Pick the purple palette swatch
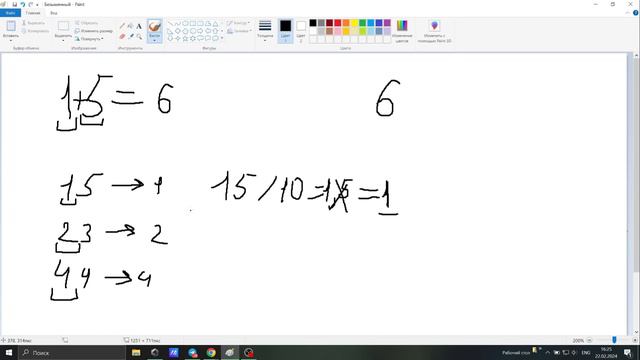Screen dimensions: 640x360 (x=387, y=23)
